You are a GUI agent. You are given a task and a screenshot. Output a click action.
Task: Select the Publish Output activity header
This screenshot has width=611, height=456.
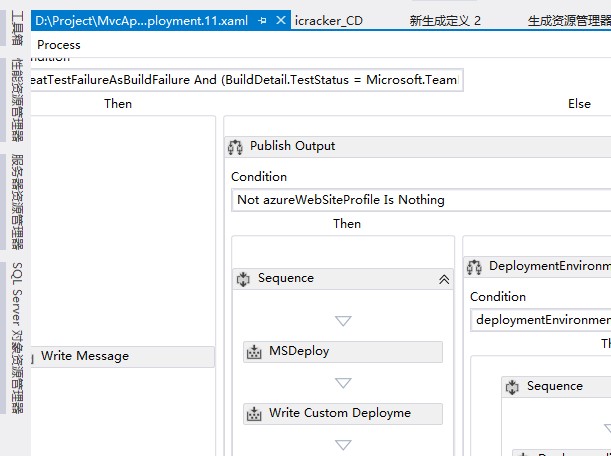coord(418,147)
